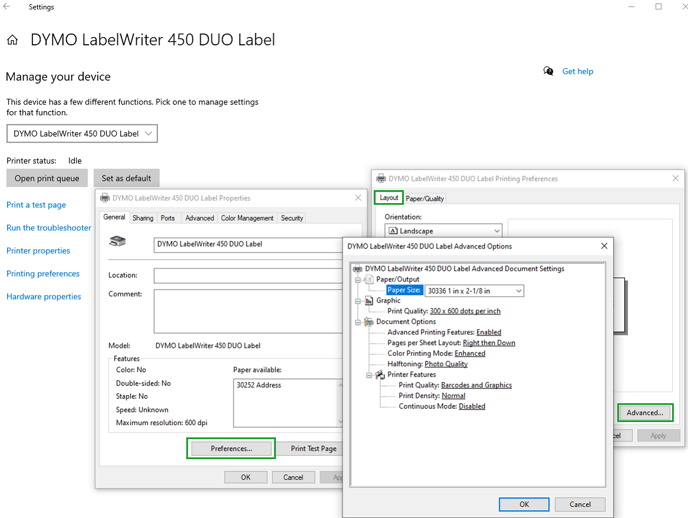Click the printer name input field
The image size is (688, 518).
[x=248, y=244]
